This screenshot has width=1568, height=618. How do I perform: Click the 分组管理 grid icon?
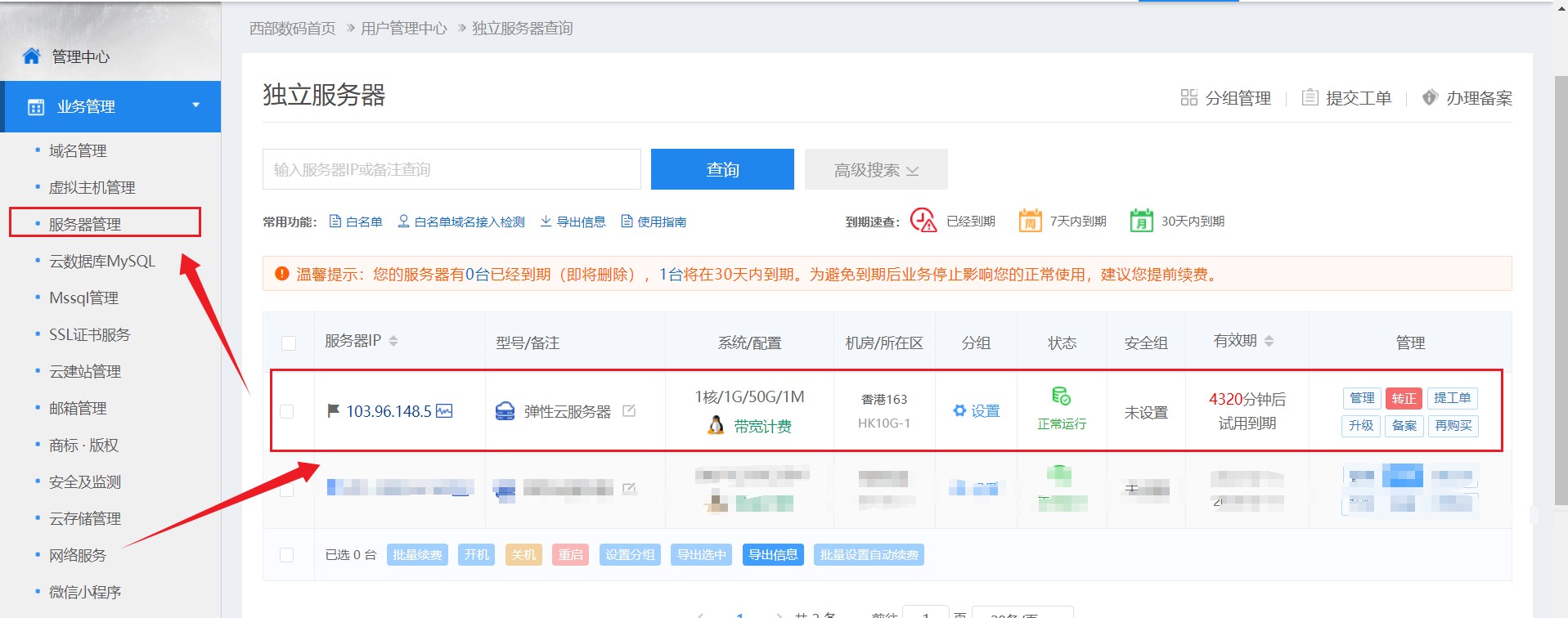[x=1188, y=98]
